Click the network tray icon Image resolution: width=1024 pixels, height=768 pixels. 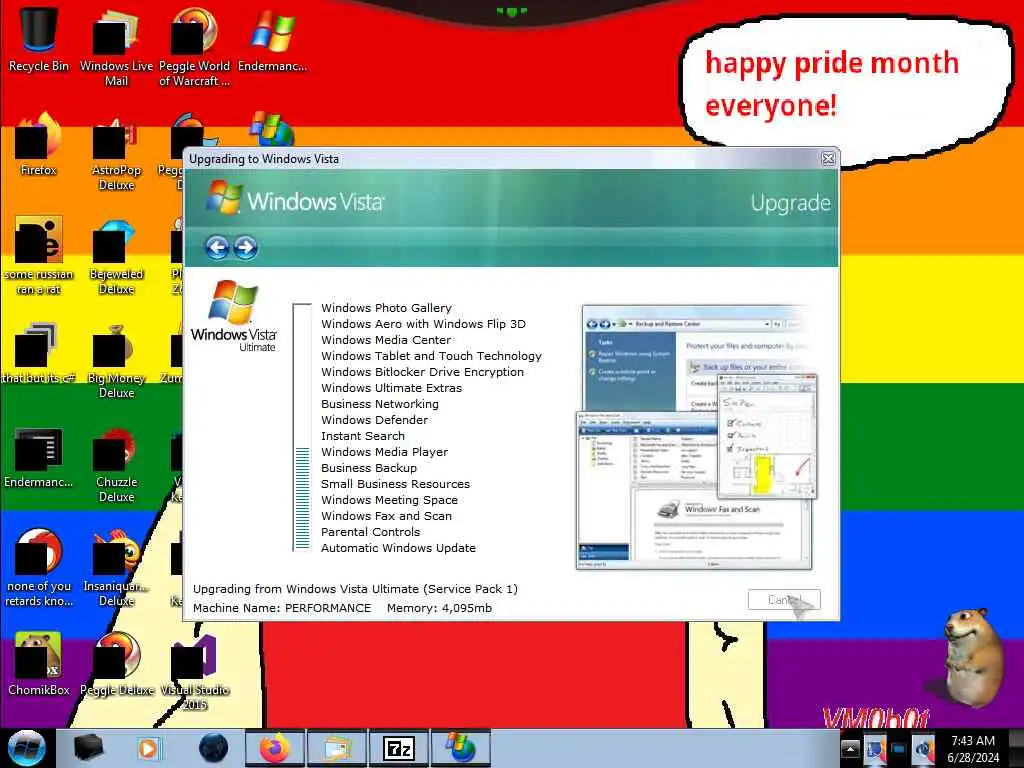tap(874, 749)
